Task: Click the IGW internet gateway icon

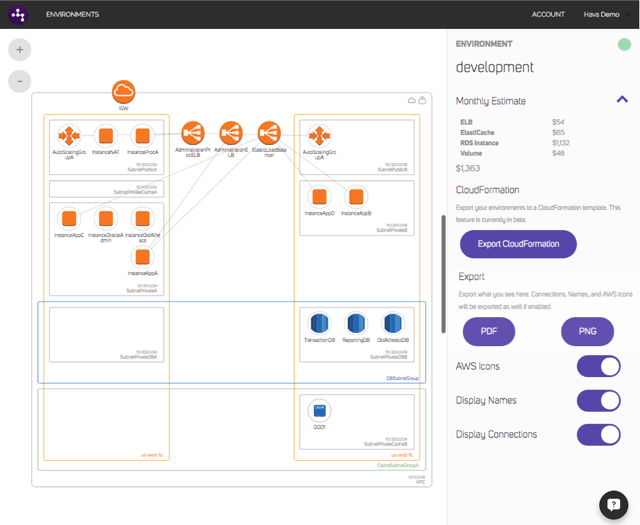Action: [x=124, y=92]
